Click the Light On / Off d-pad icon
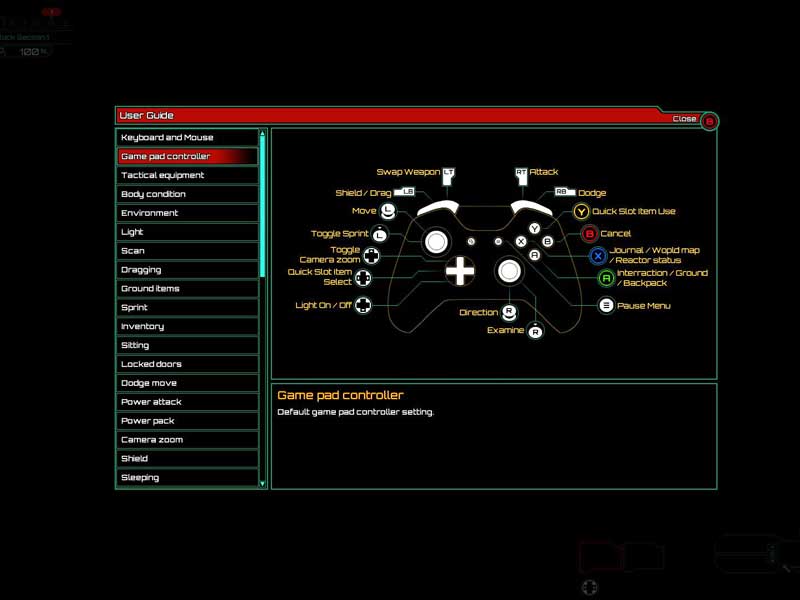This screenshot has height=600, width=800. (363, 306)
